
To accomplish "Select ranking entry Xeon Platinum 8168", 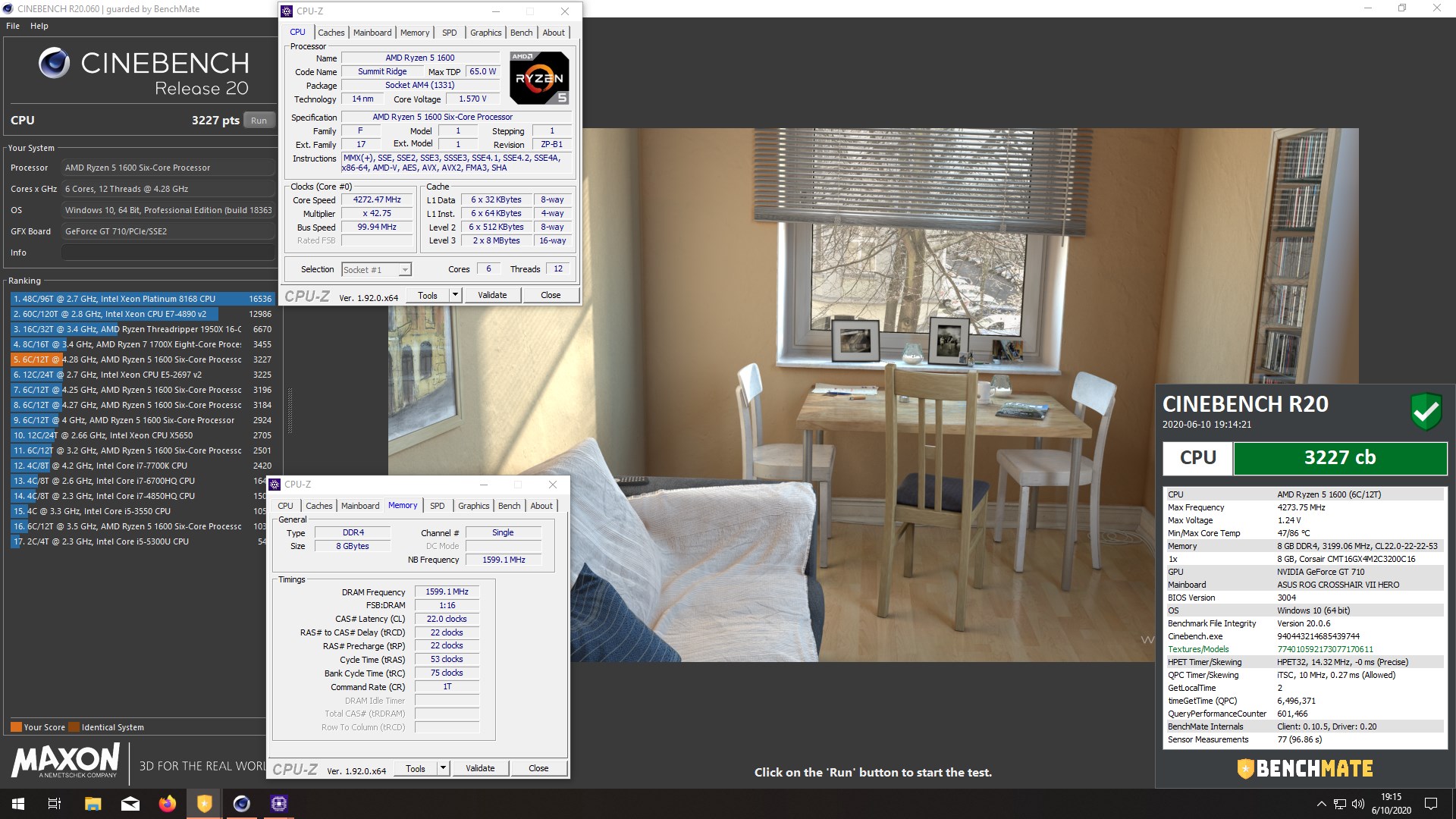I will (x=142, y=299).
